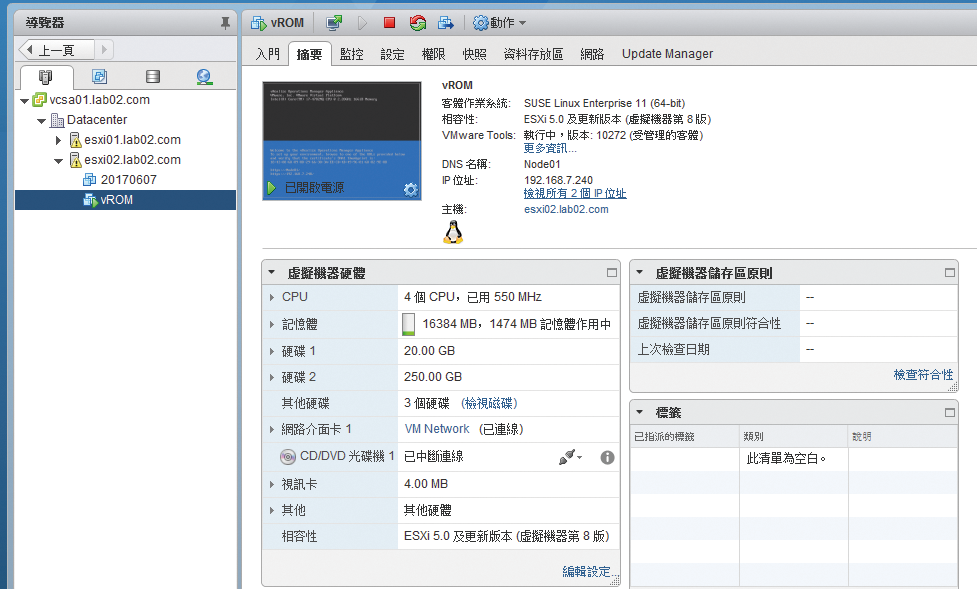Open the Hosts and Clusters inventory view
The height and width of the screenshot is (589, 977).
[45, 77]
